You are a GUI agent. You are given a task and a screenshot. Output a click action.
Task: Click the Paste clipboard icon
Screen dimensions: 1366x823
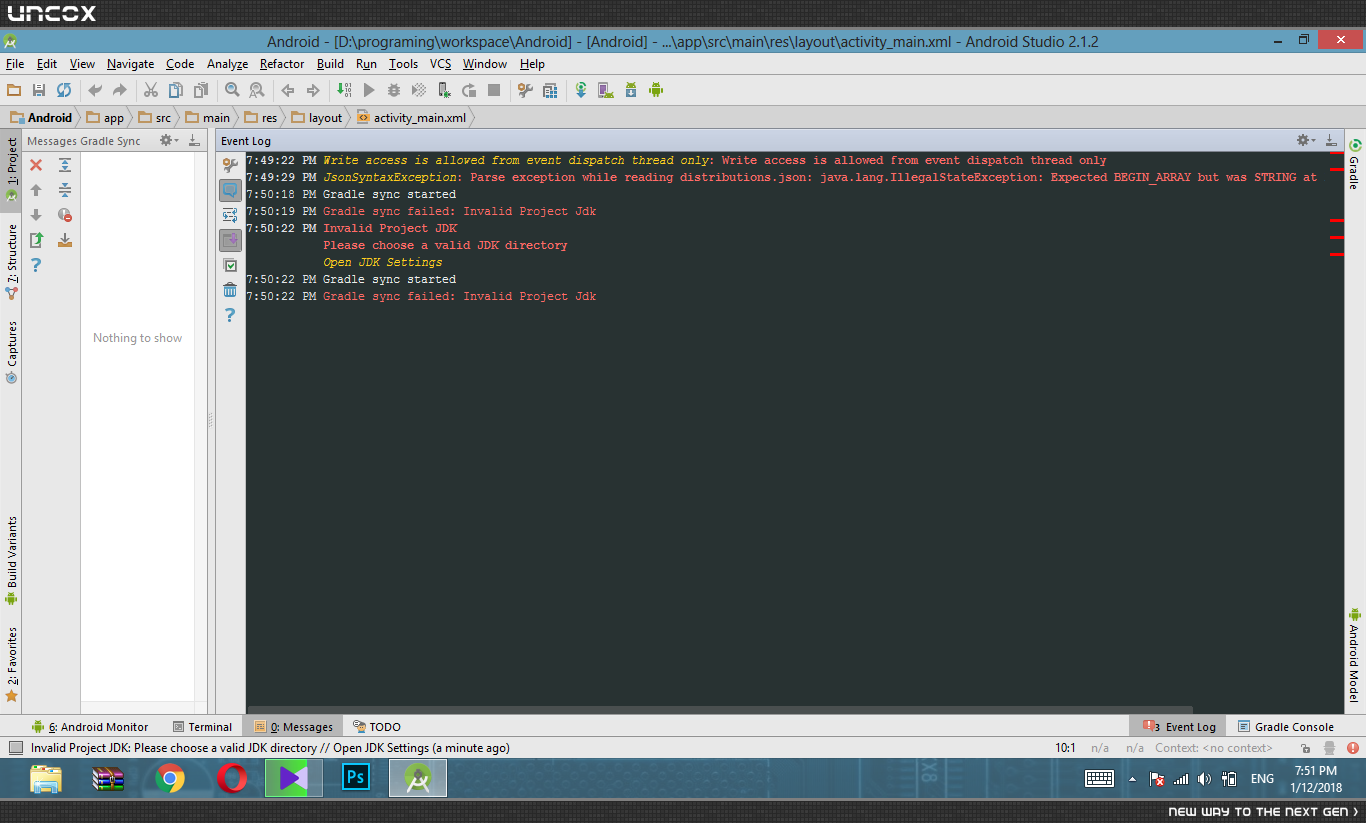pos(201,90)
